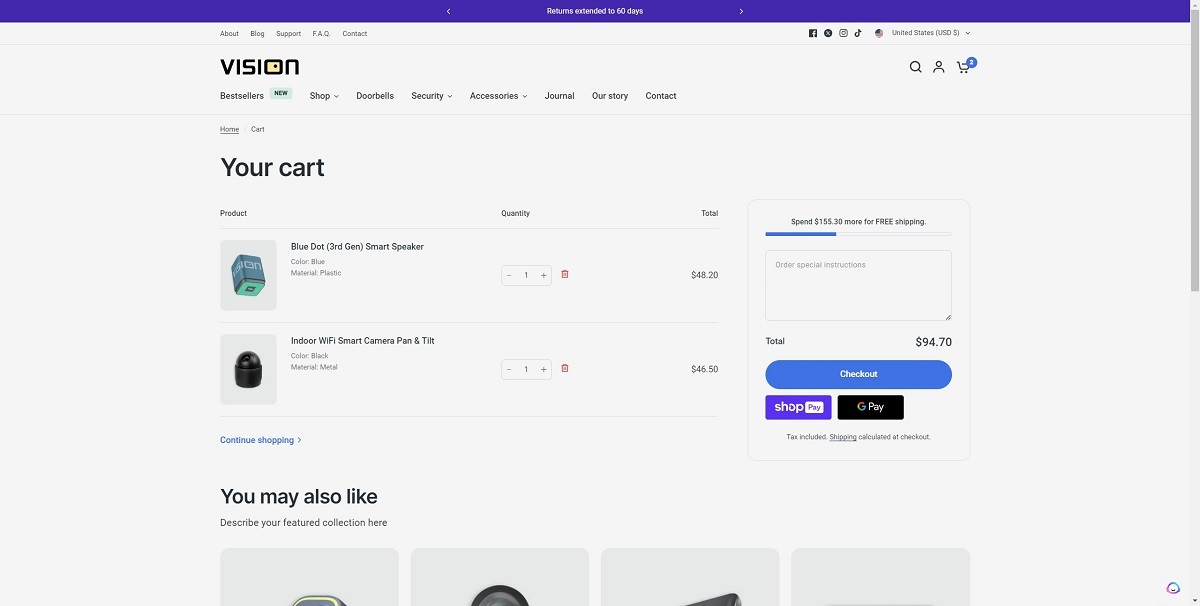Click the TikTok icon
The image size is (1200, 606).
click(858, 32)
